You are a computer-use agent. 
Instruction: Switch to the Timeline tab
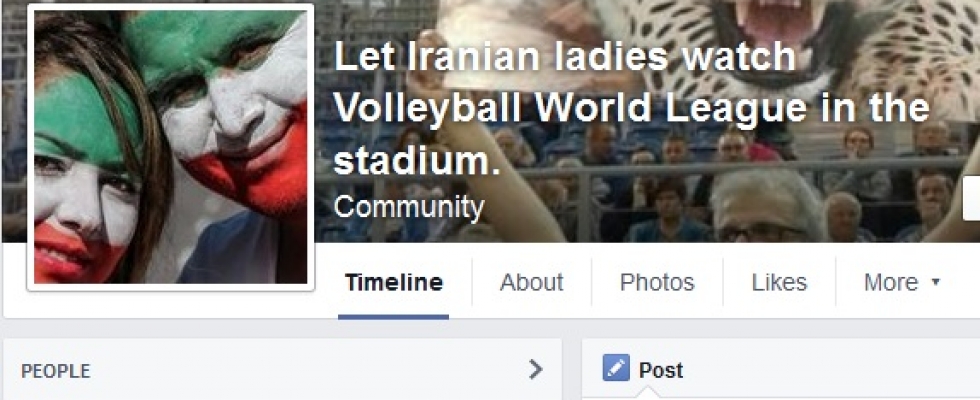click(x=394, y=282)
